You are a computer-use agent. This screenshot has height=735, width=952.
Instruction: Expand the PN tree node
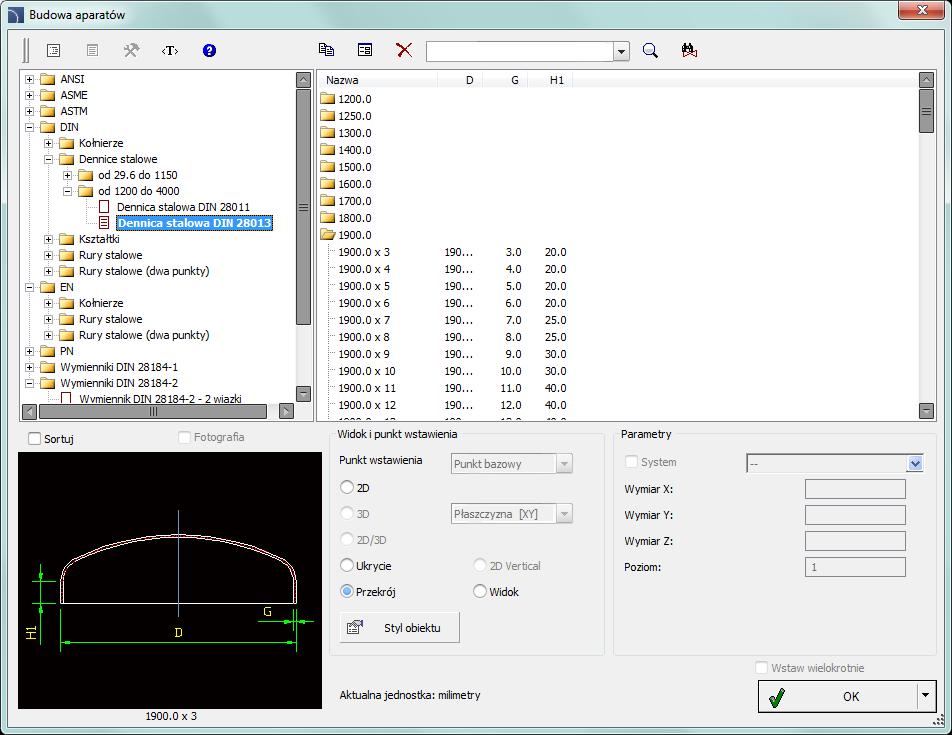pyautogui.click(x=29, y=351)
